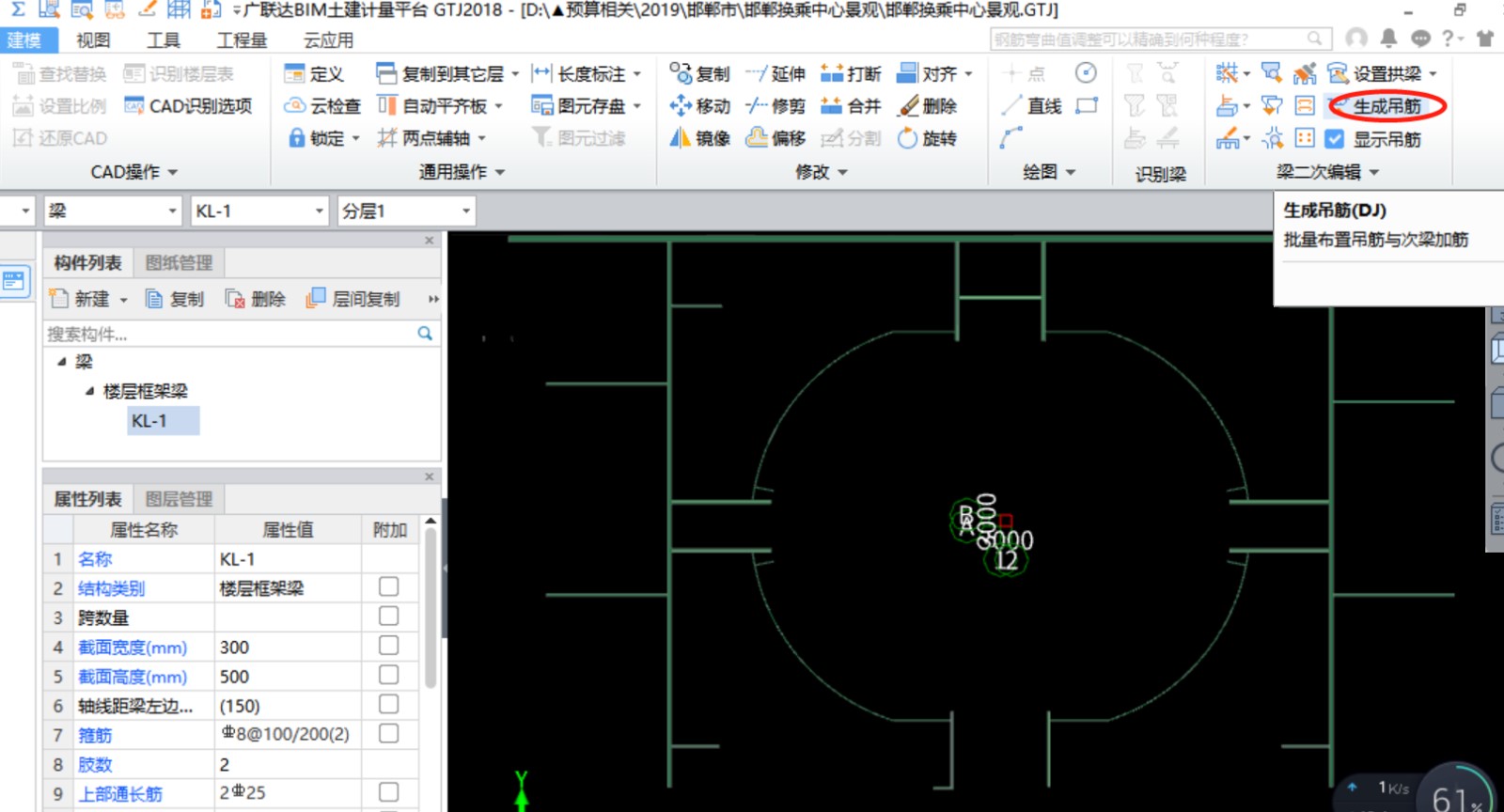
Task: Click 新建 to create a component
Action: click(x=88, y=299)
